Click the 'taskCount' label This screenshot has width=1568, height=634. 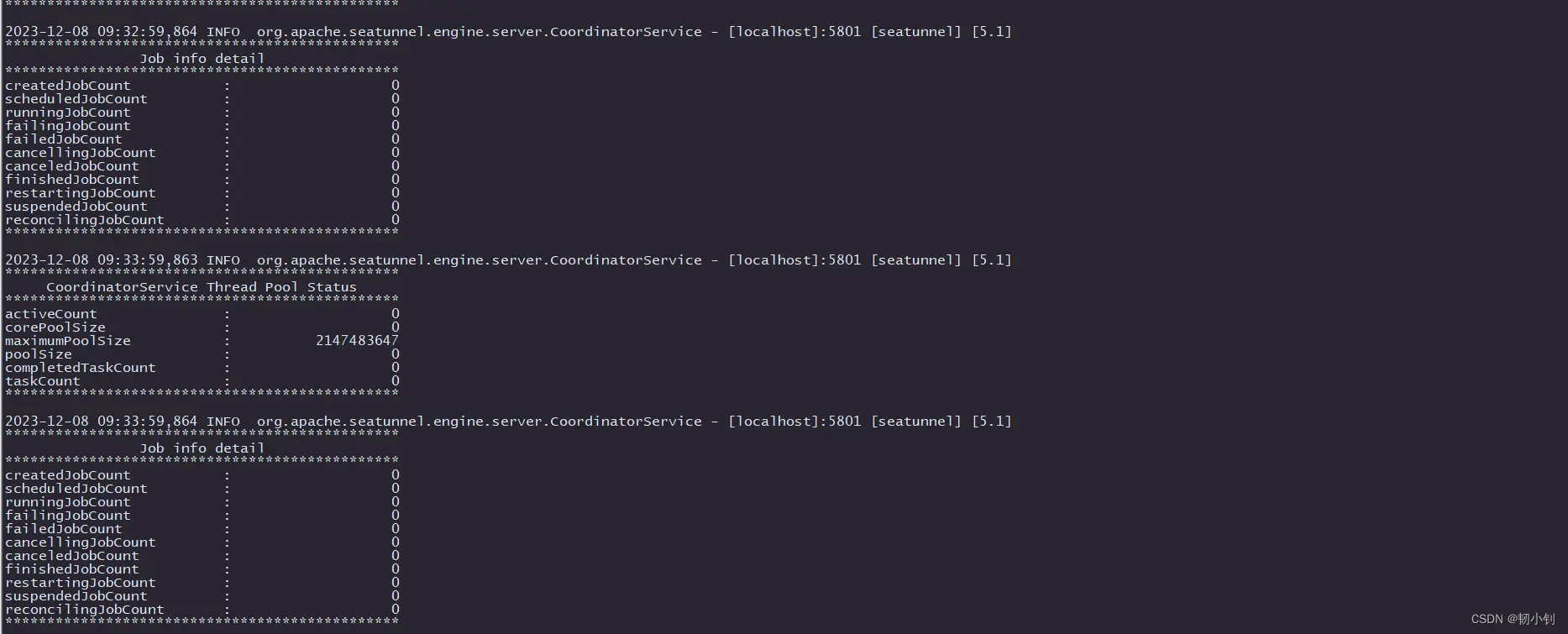pyautogui.click(x=43, y=381)
